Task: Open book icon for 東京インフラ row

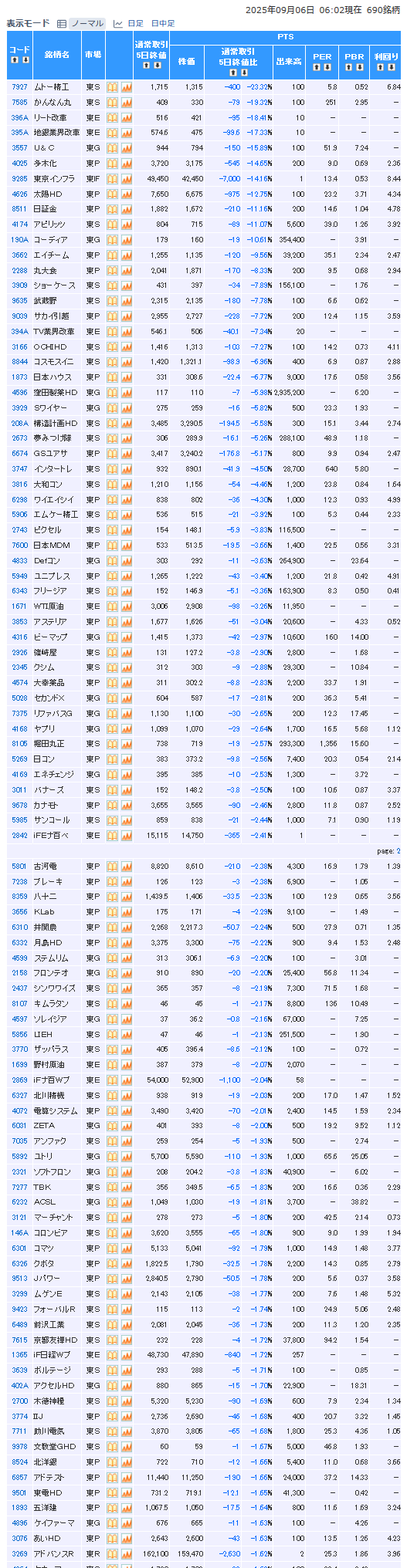Action: point(112,179)
